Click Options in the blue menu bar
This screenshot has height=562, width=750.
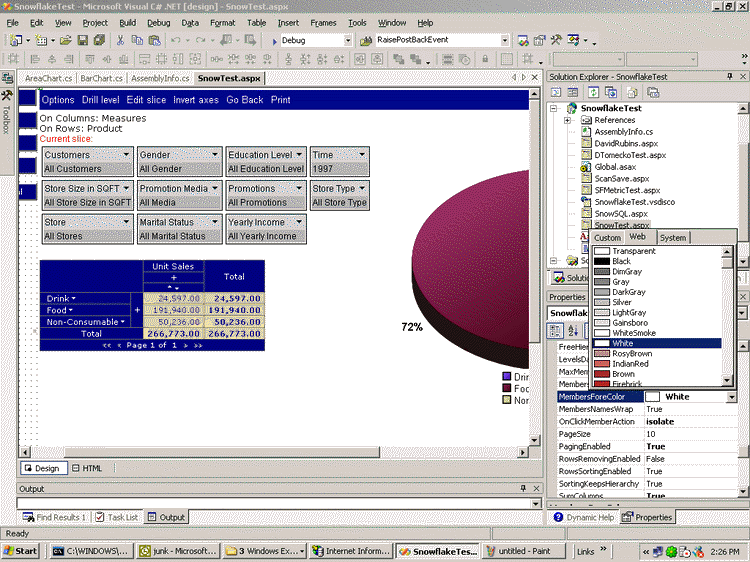58,100
